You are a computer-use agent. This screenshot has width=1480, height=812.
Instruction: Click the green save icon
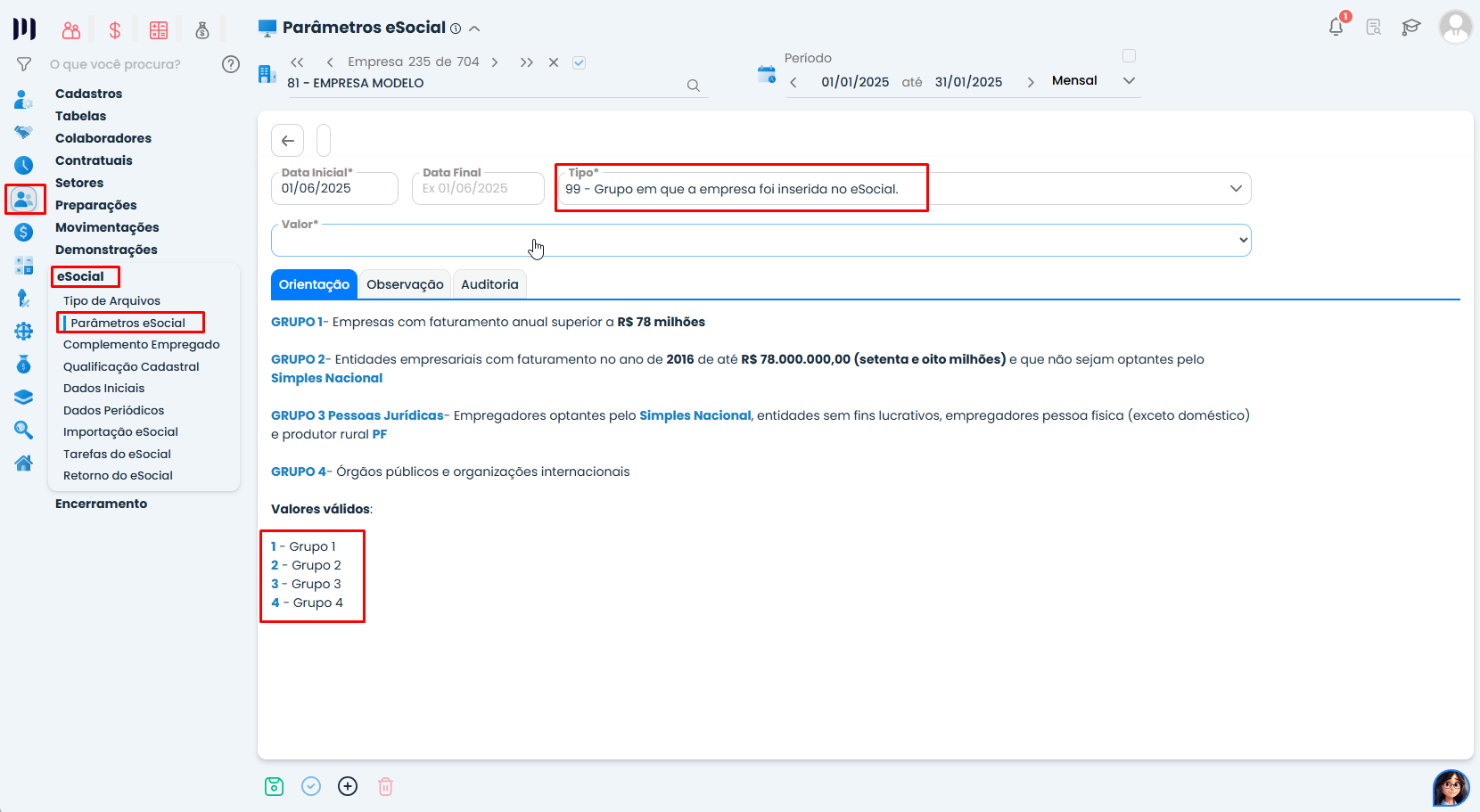[x=274, y=786]
